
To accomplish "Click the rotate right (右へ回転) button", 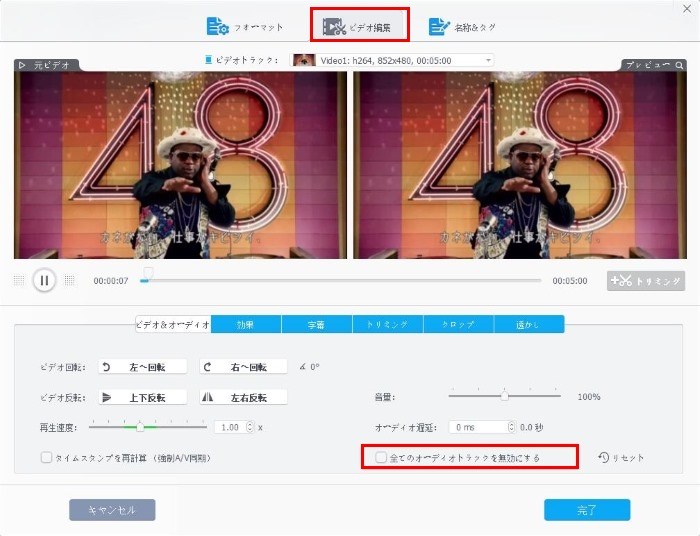I will tap(243, 367).
